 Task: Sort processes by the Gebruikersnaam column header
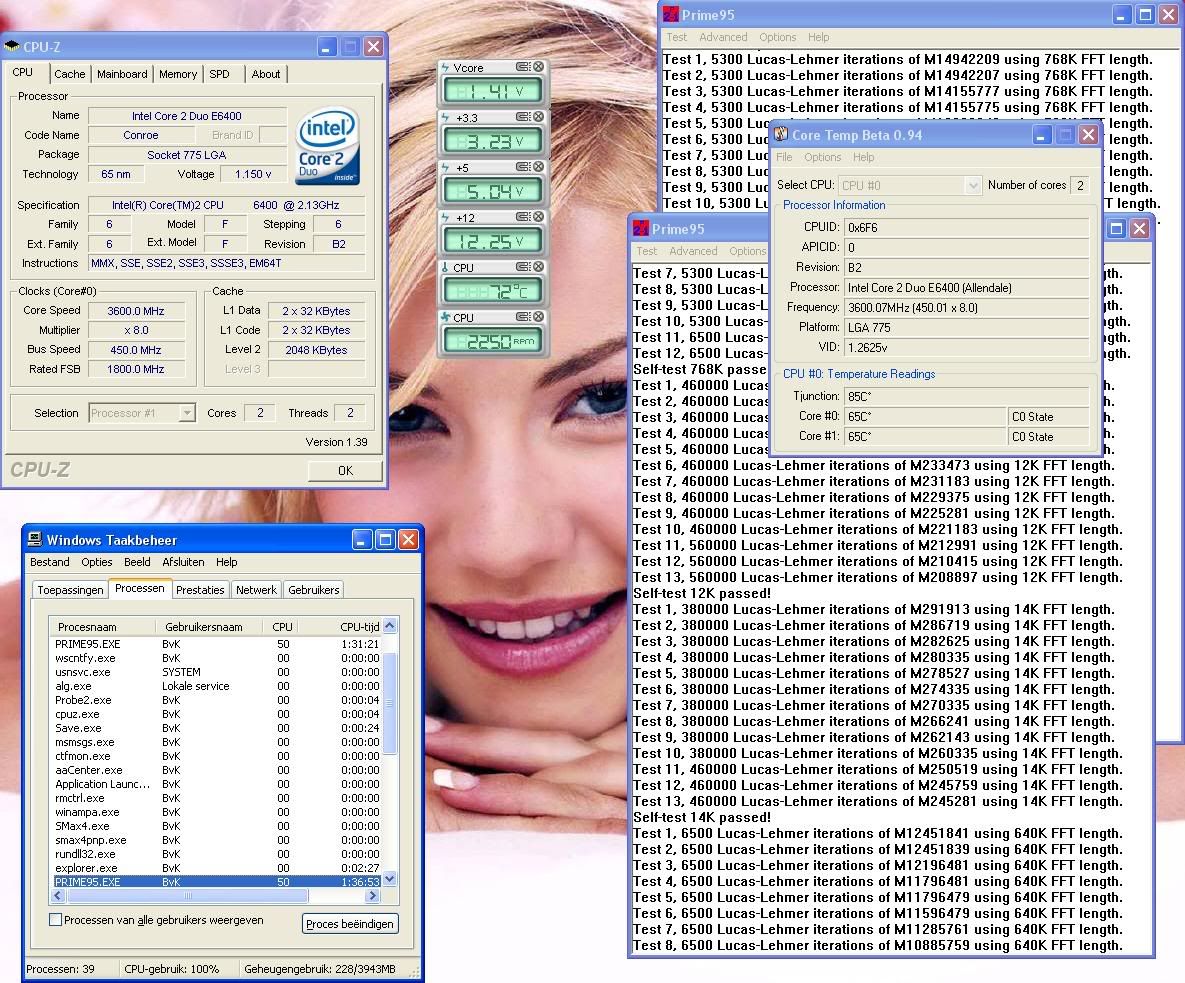point(209,626)
